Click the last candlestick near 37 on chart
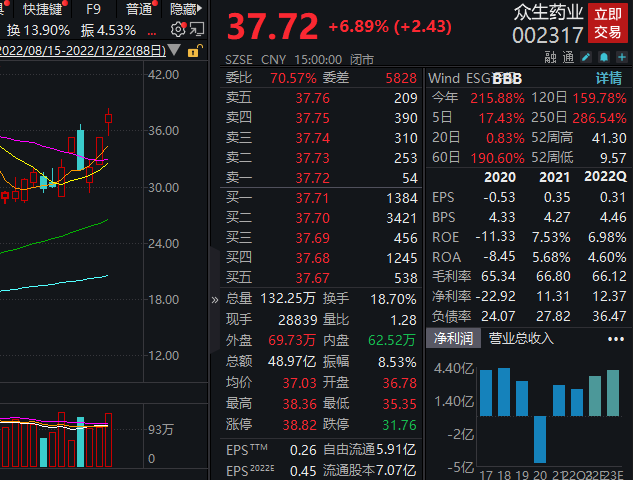This screenshot has width=633, height=480. [x=108, y=119]
